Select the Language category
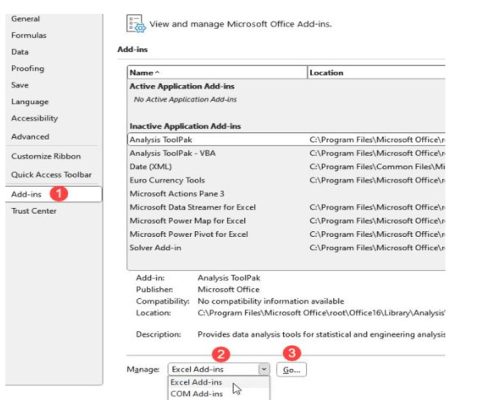The height and width of the screenshot is (400, 477). point(30,102)
